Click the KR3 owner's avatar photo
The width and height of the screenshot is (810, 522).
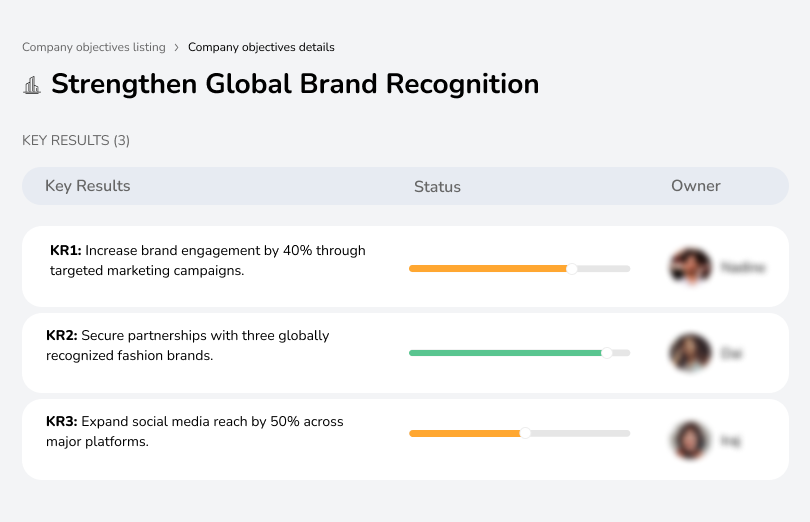(x=690, y=440)
